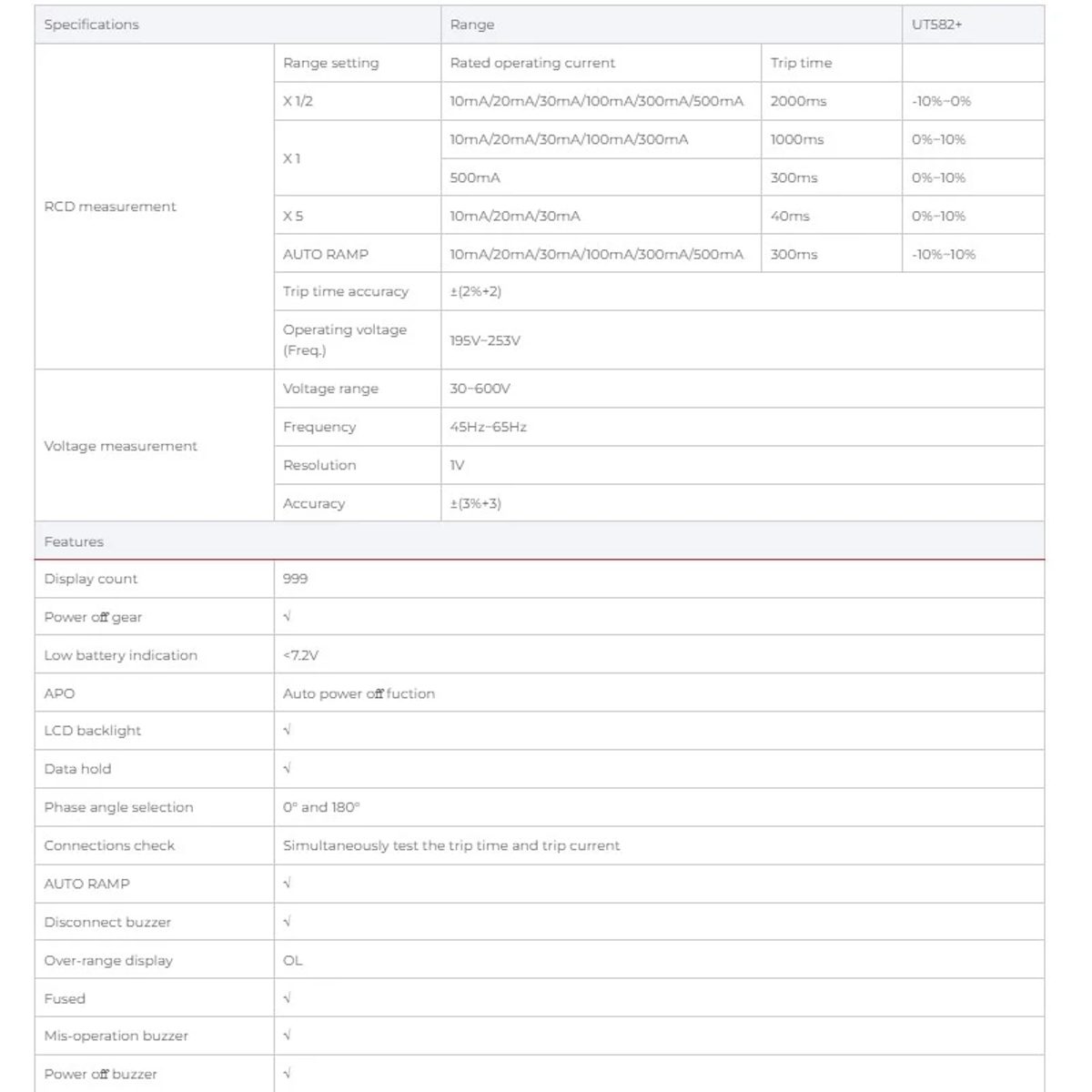
Task: Select the RCD measurement cell
Action: pos(155,207)
